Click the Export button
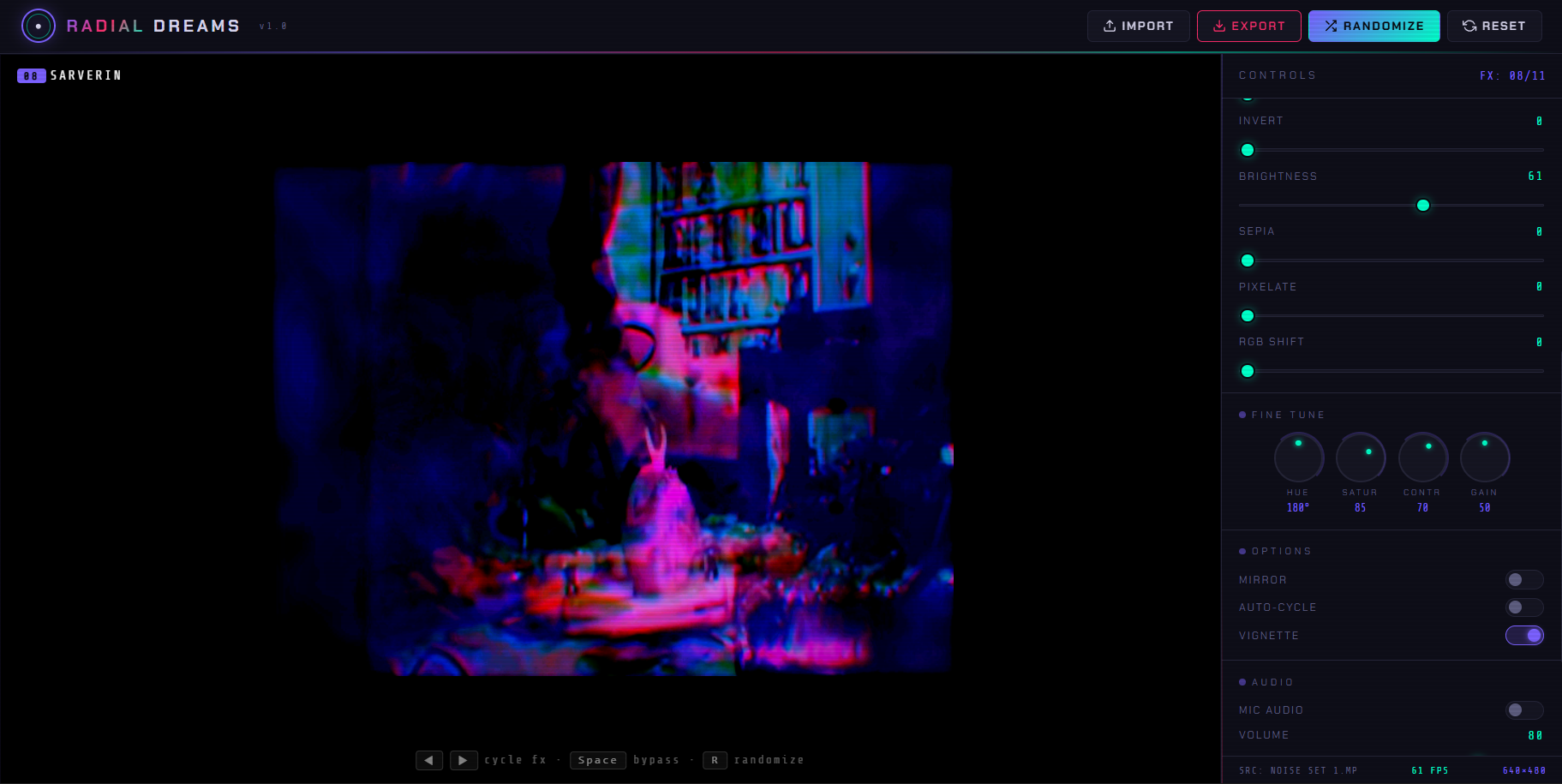The width and height of the screenshot is (1562, 784). click(x=1248, y=26)
